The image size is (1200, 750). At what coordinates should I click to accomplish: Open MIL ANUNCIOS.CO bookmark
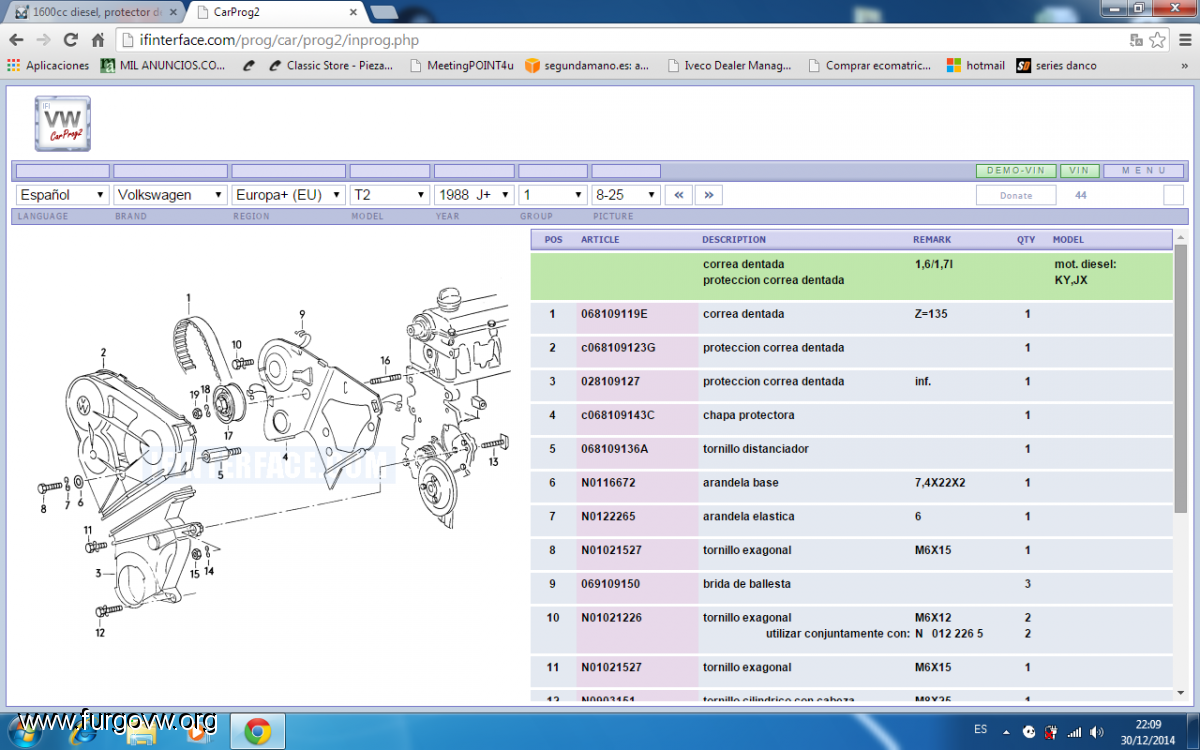pyautogui.click(x=162, y=65)
